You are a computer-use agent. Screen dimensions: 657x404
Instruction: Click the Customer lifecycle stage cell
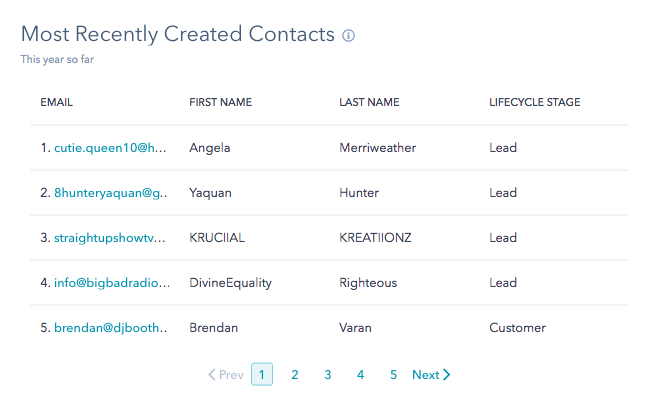point(517,328)
